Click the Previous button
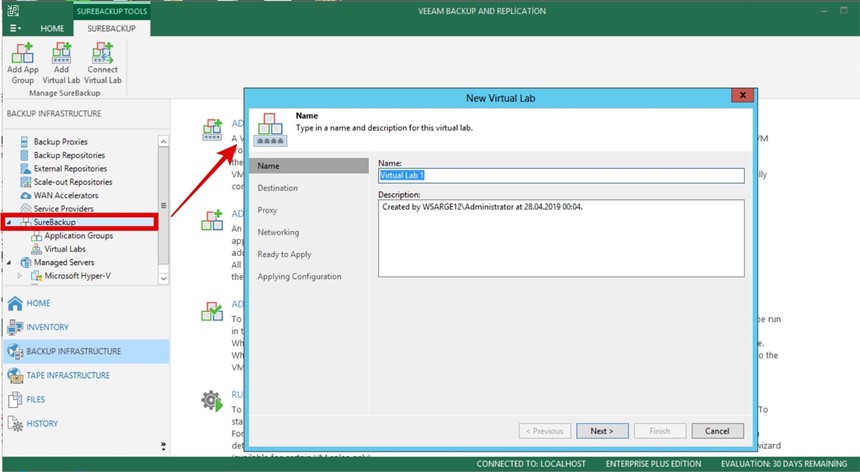Viewport: 860px width, 472px height. coord(545,431)
